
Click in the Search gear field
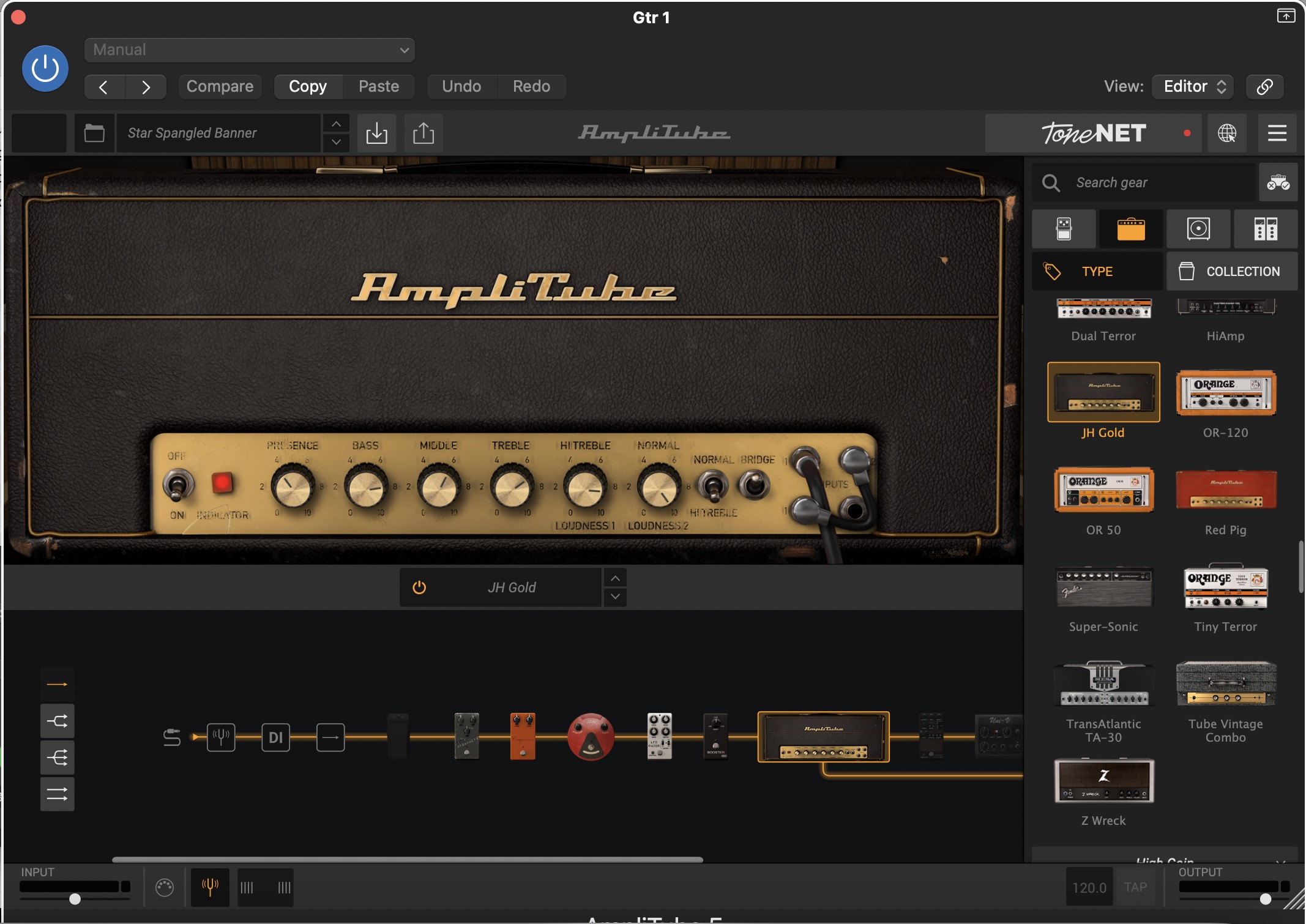tap(1144, 182)
